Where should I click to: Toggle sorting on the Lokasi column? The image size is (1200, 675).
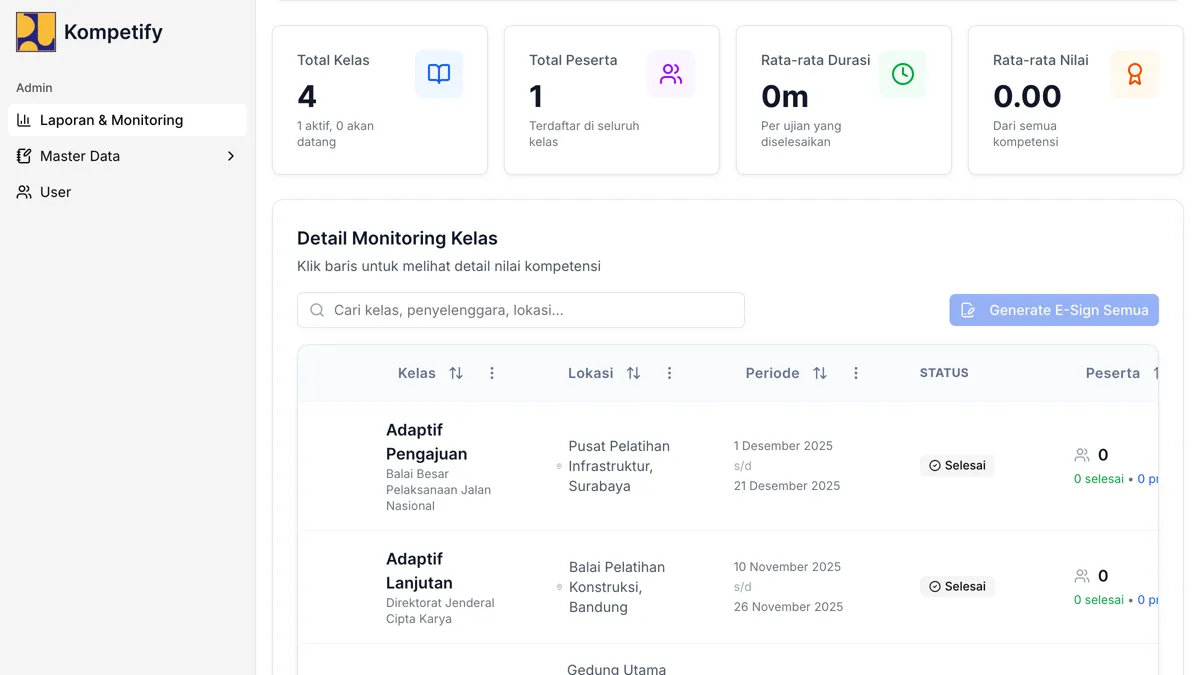click(633, 372)
